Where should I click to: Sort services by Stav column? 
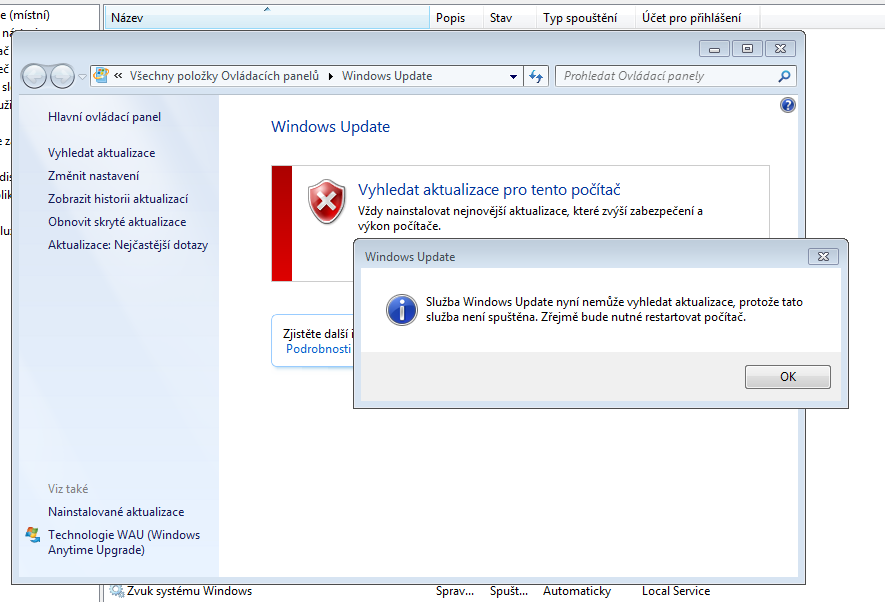(510, 17)
